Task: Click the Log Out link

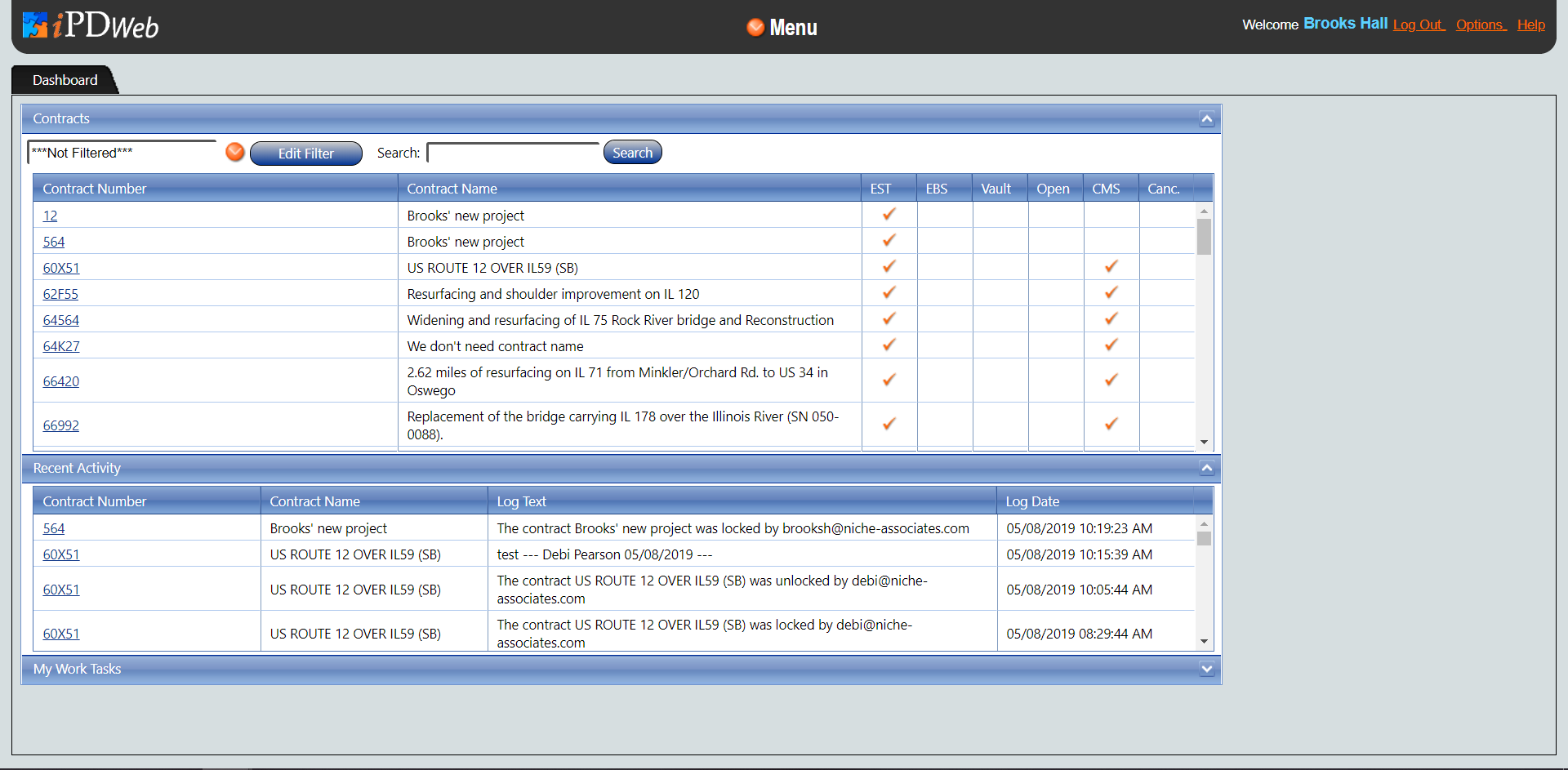Action: click(1418, 24)
